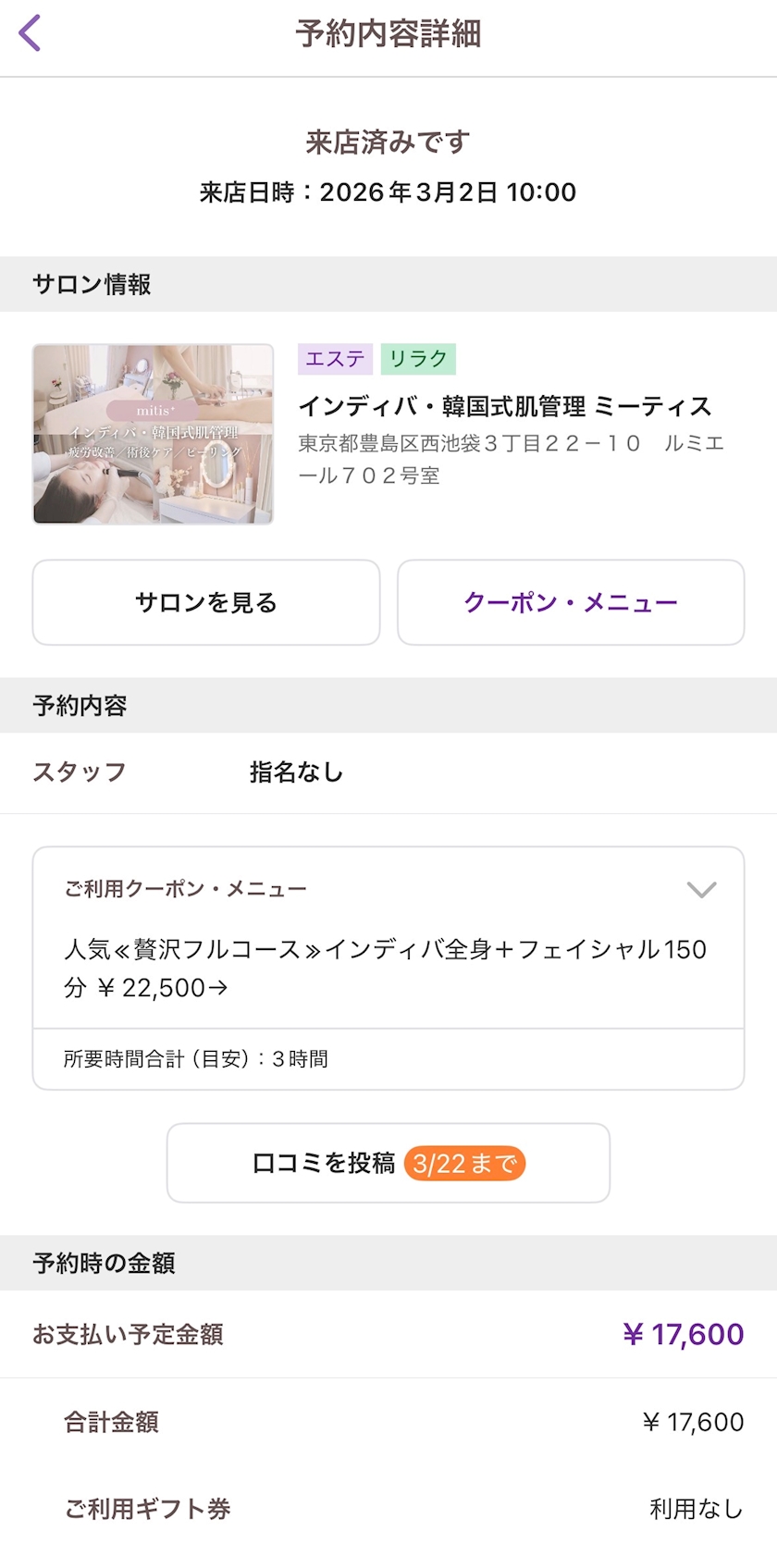
Task: Tap the orange 3/22まで badge
Action: 464,1163
